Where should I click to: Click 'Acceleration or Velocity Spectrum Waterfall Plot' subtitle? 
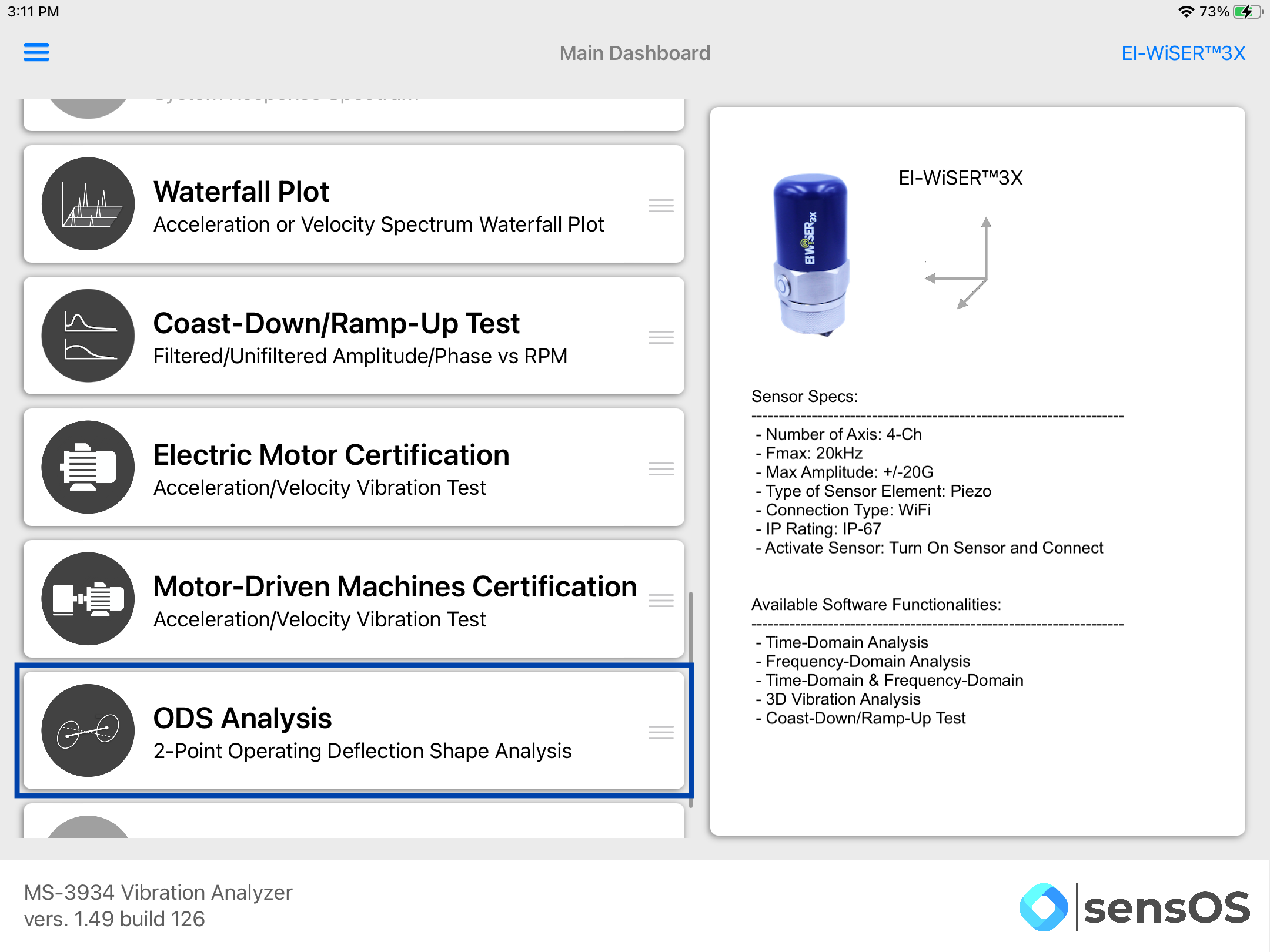click(x=379, y=224)
